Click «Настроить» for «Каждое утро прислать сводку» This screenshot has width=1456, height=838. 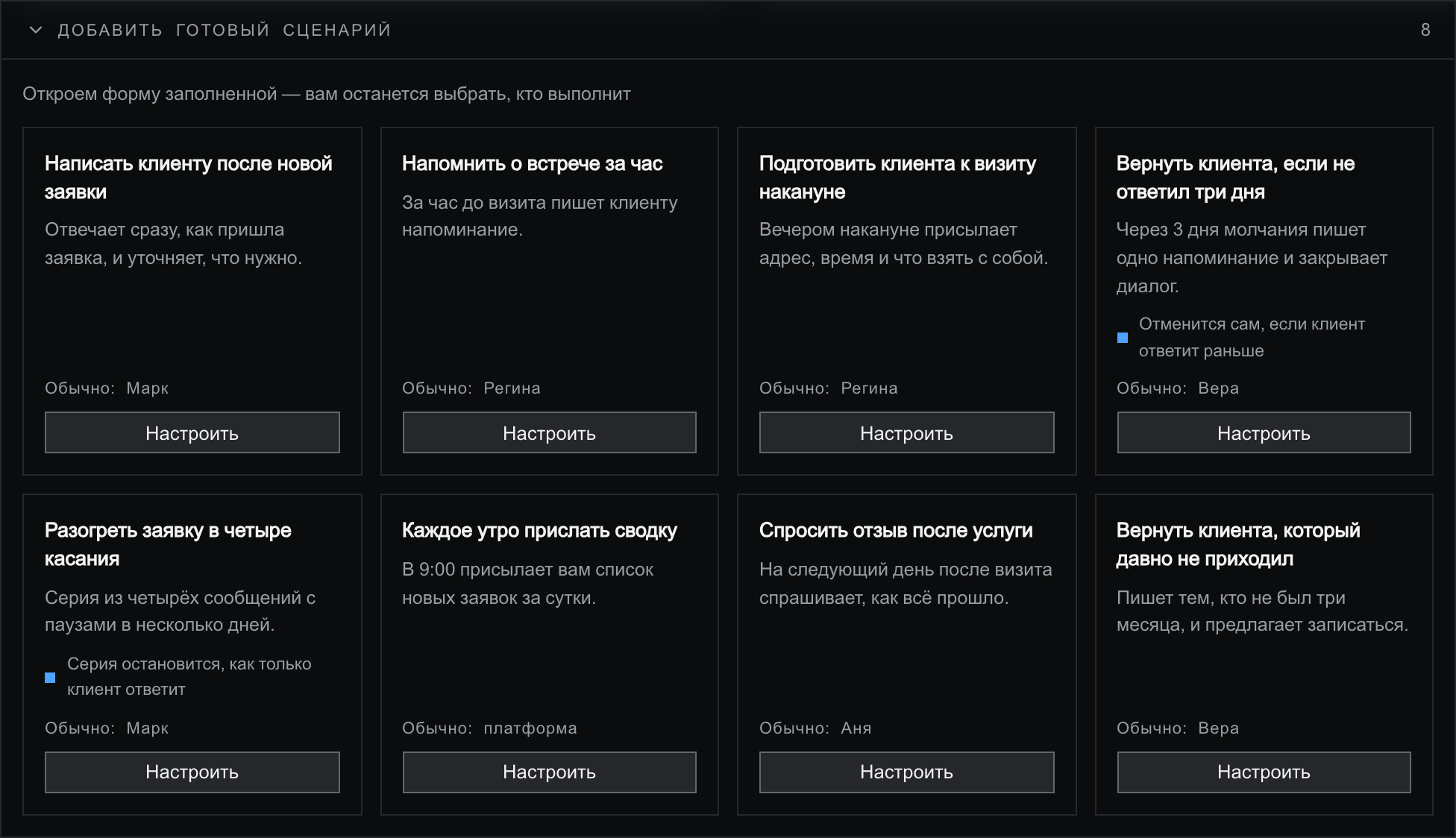[550, 772]
